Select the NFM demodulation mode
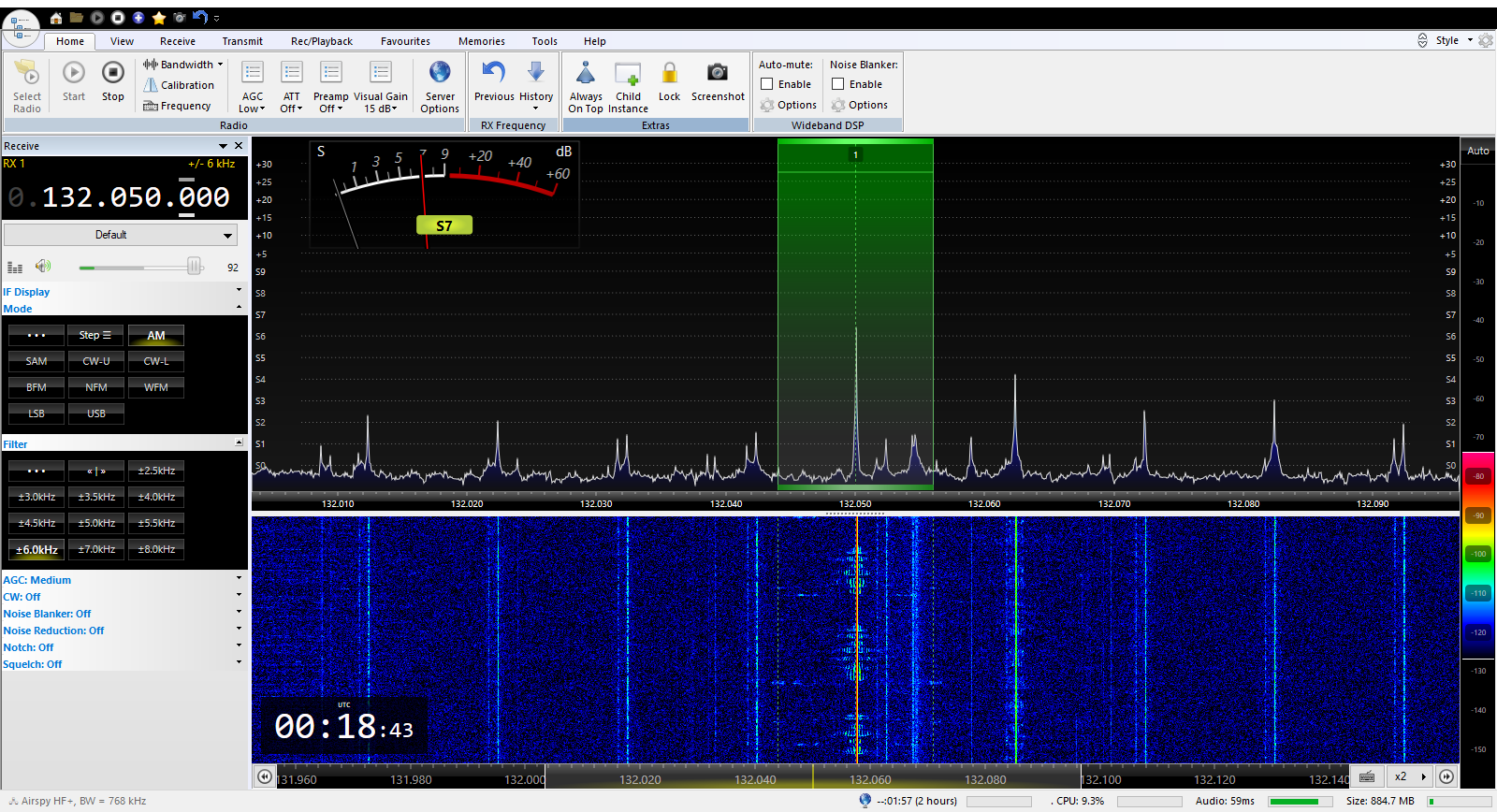Screen dimensions: 1497x812 pos(96,387)
